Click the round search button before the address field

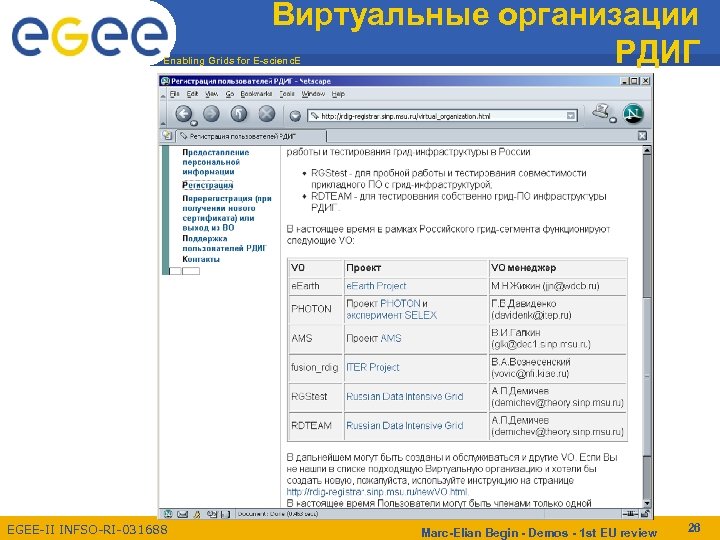(295, 116)
